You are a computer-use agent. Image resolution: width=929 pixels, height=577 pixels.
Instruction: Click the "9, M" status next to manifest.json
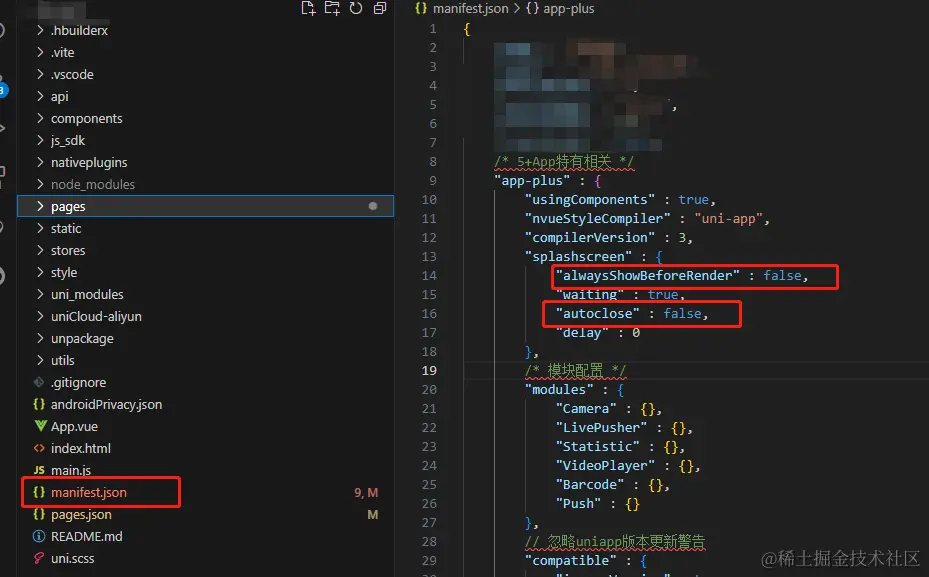click(366, 492)
